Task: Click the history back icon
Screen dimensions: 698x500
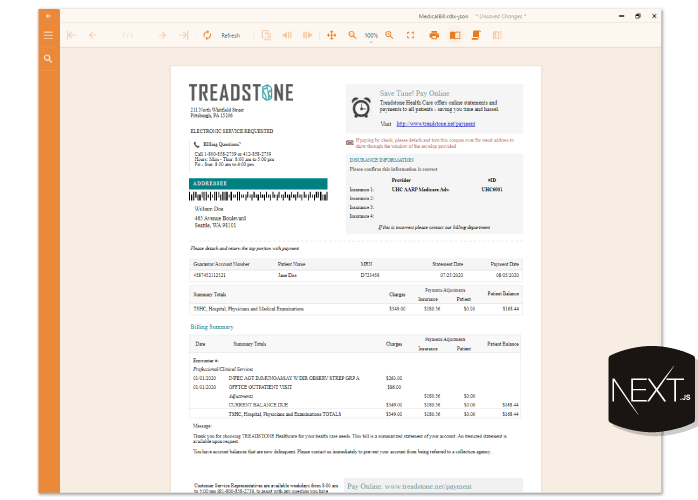Action: point(287,35)
